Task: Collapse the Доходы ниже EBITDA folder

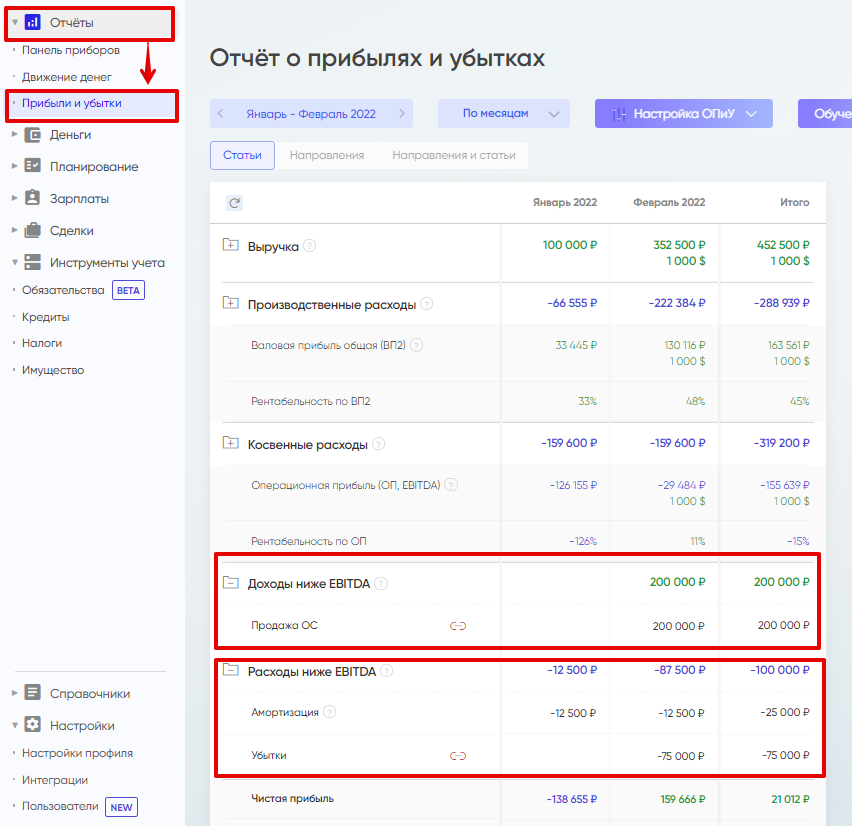Action: click(230, 583)
